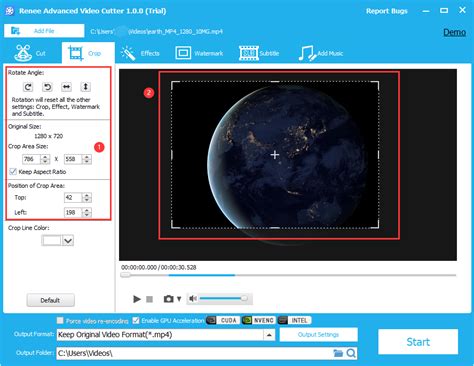Screen dimensions: 474x366
Task: Expand crop line color dropdown
Action: [68, 241]
